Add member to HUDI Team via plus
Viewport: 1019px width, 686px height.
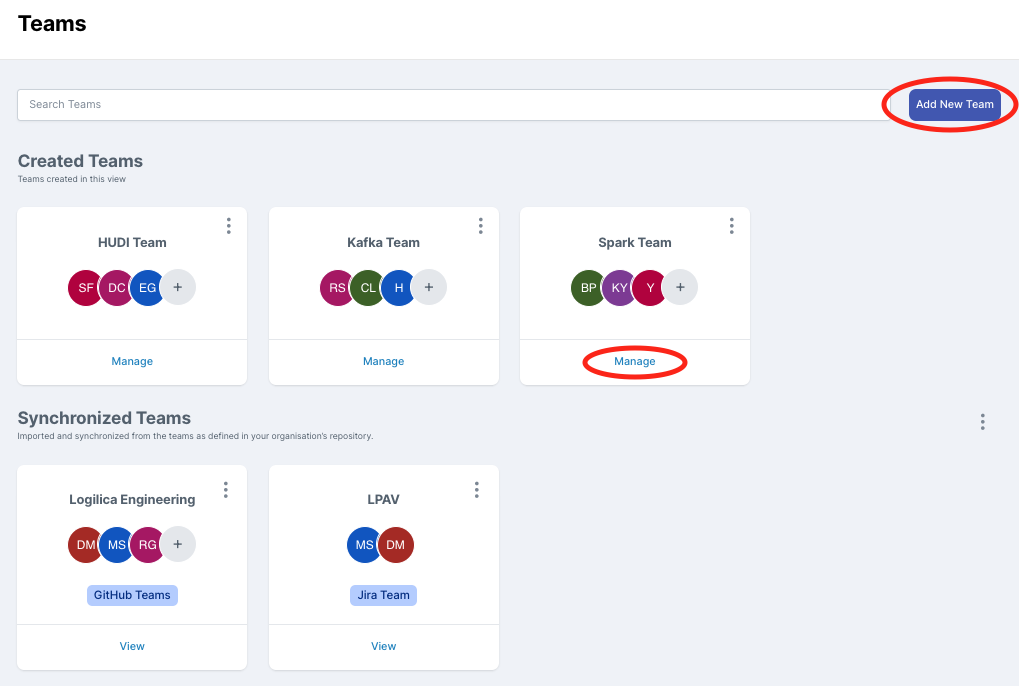pos(178,288)
